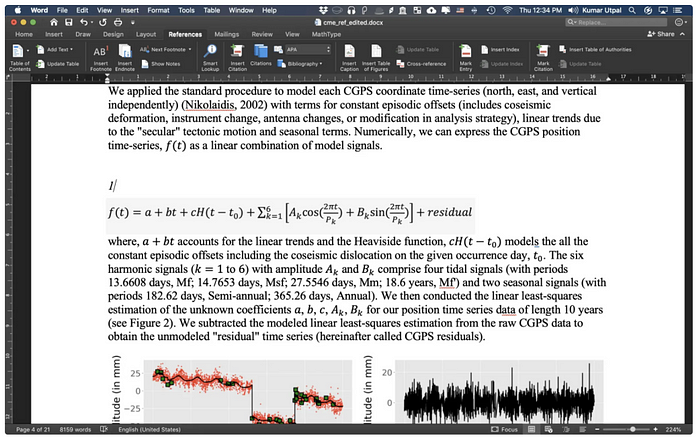The height and width of the screenshot is (442, 700).
Task: Open the Add Text dropdown
Action: 55,50
